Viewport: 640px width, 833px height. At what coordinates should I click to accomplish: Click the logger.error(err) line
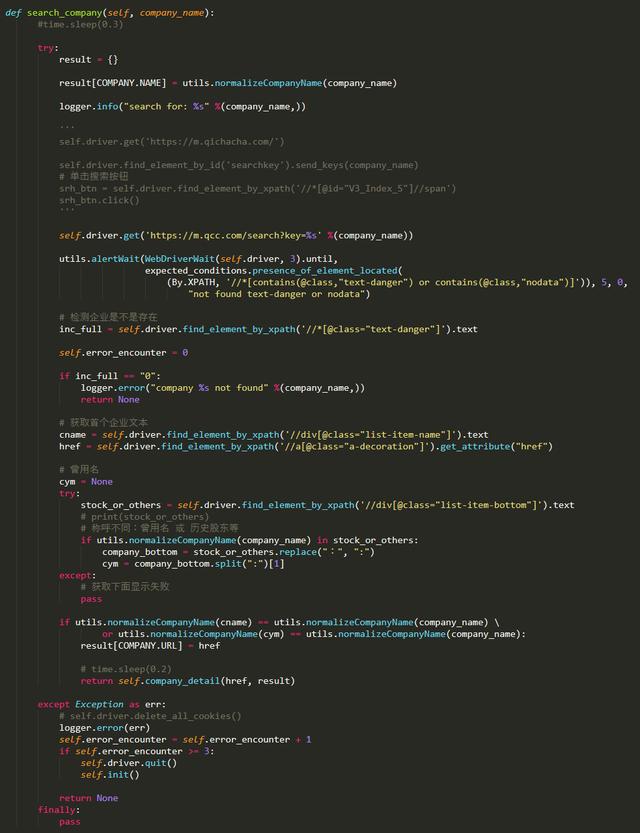105,727
